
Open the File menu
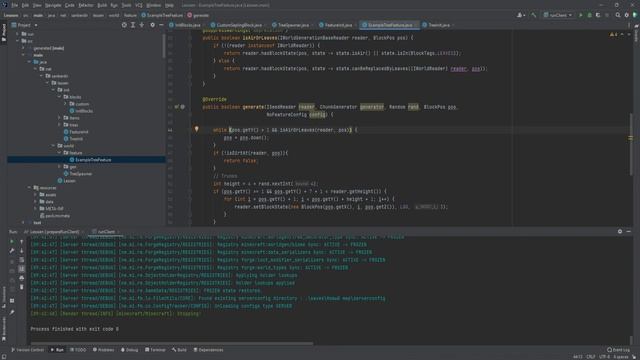[x=15, y=5]
